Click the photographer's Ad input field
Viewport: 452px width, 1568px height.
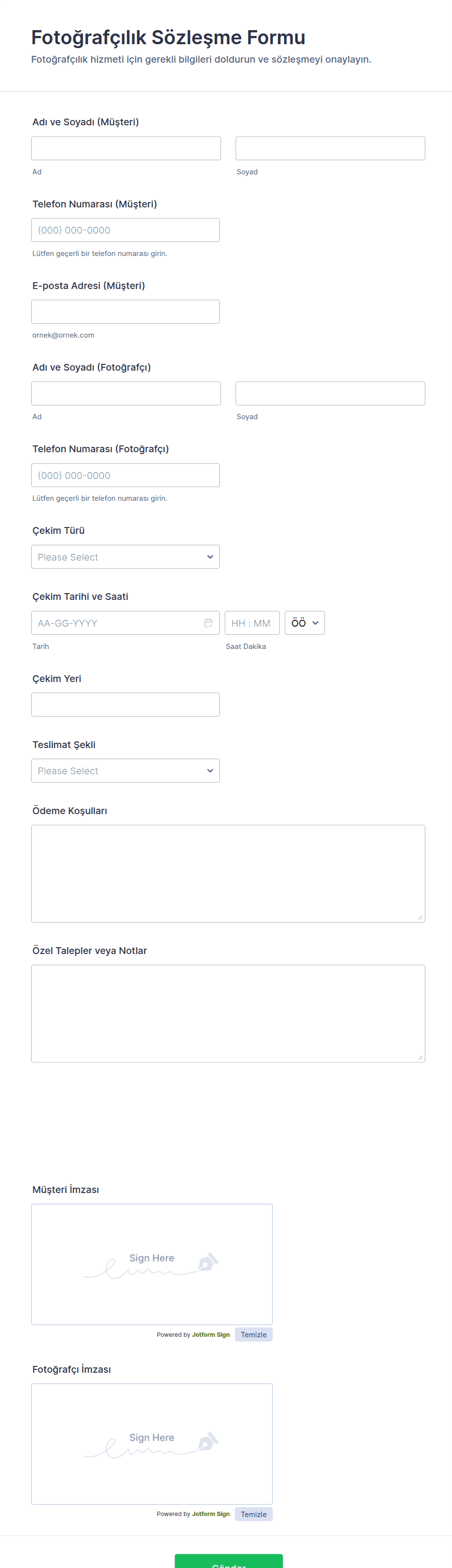[x=126, y=393]
